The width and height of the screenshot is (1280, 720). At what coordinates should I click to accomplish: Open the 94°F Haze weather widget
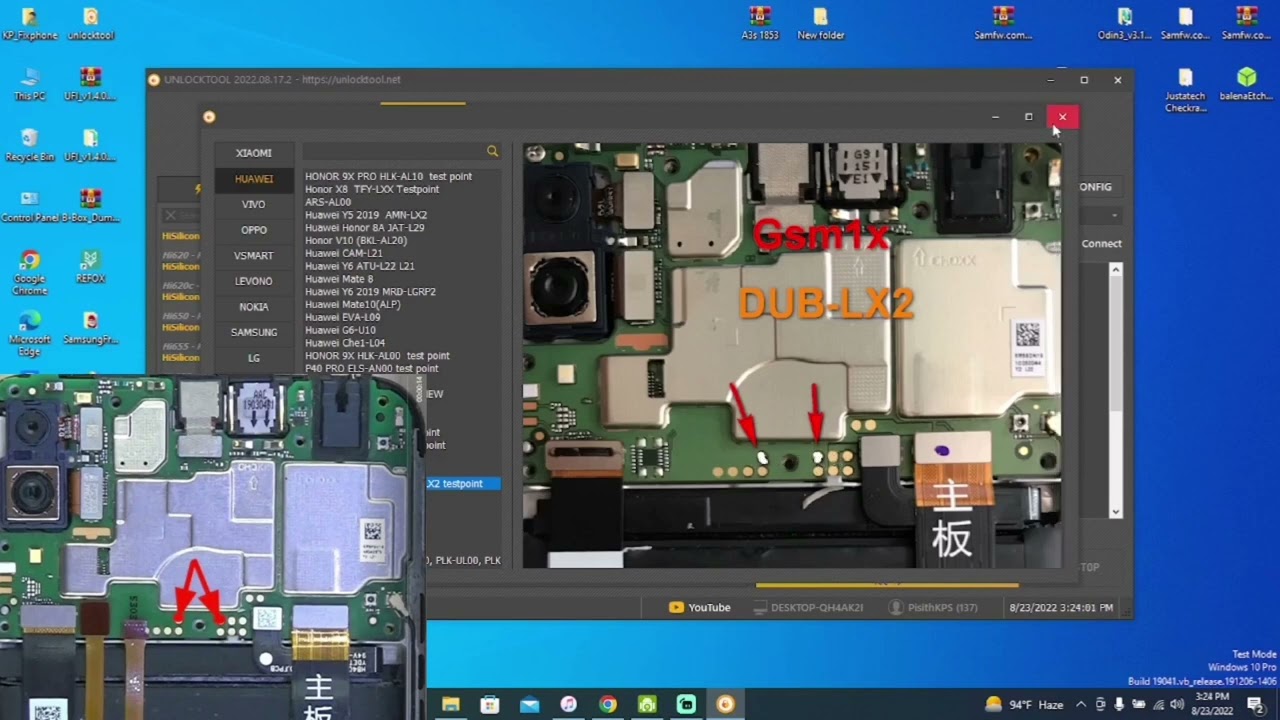(1024, 704)
